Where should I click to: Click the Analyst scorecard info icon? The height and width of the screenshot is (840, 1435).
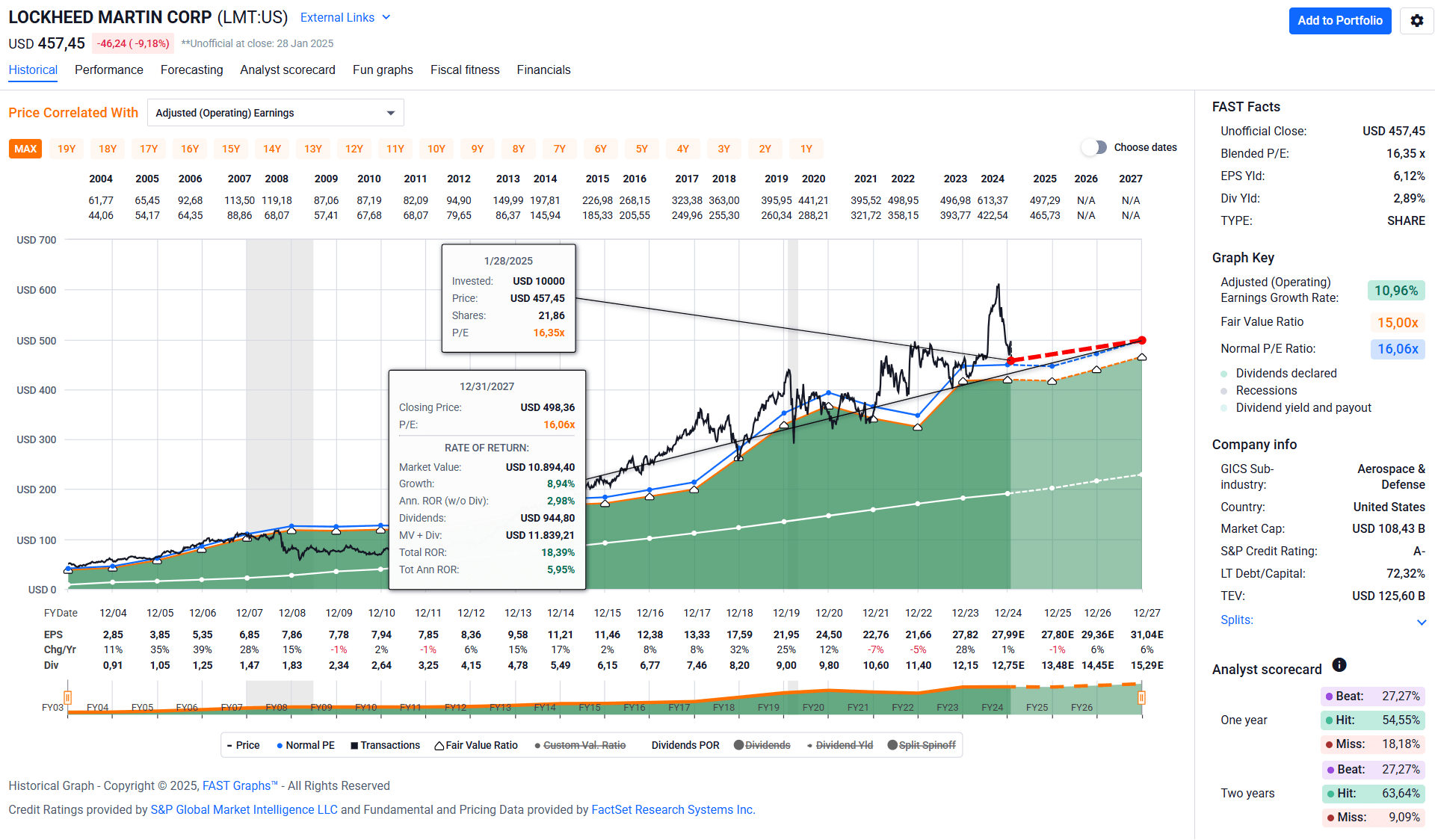1340,665
